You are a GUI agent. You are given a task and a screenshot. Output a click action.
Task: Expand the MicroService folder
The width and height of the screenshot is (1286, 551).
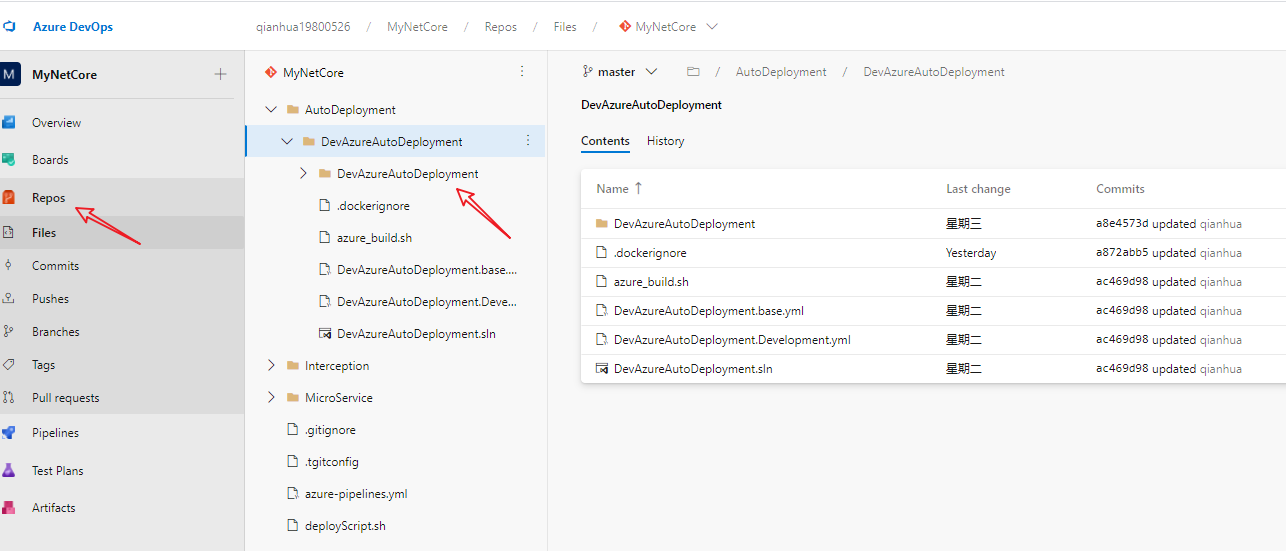(271, 398)
